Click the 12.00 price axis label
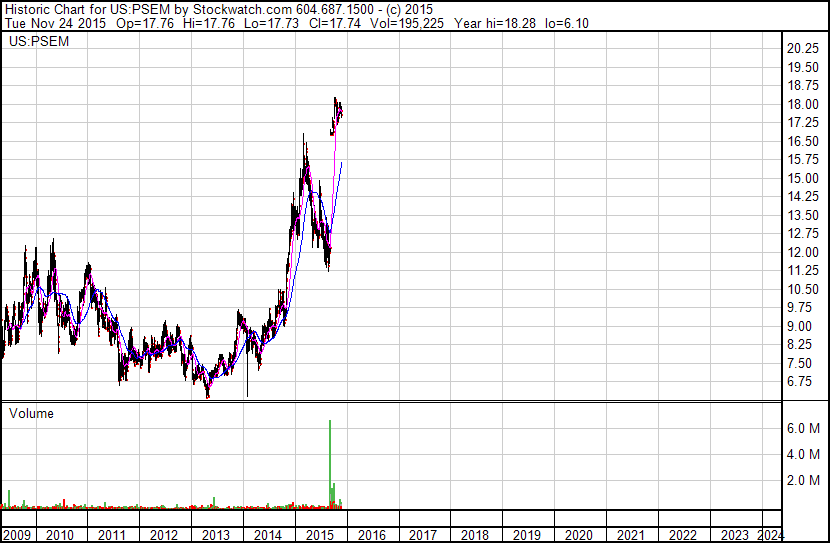This screenshot has width=830, height=543. 803,252
